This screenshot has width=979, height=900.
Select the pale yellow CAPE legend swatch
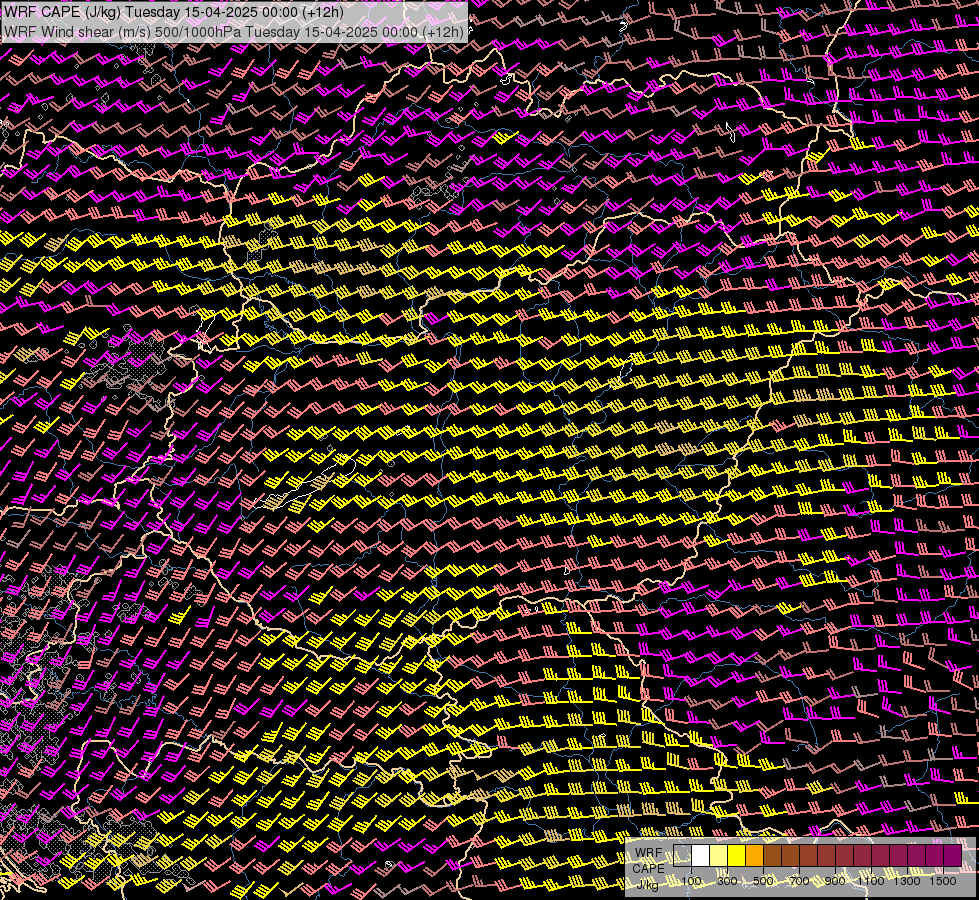(x=719, y=856)
